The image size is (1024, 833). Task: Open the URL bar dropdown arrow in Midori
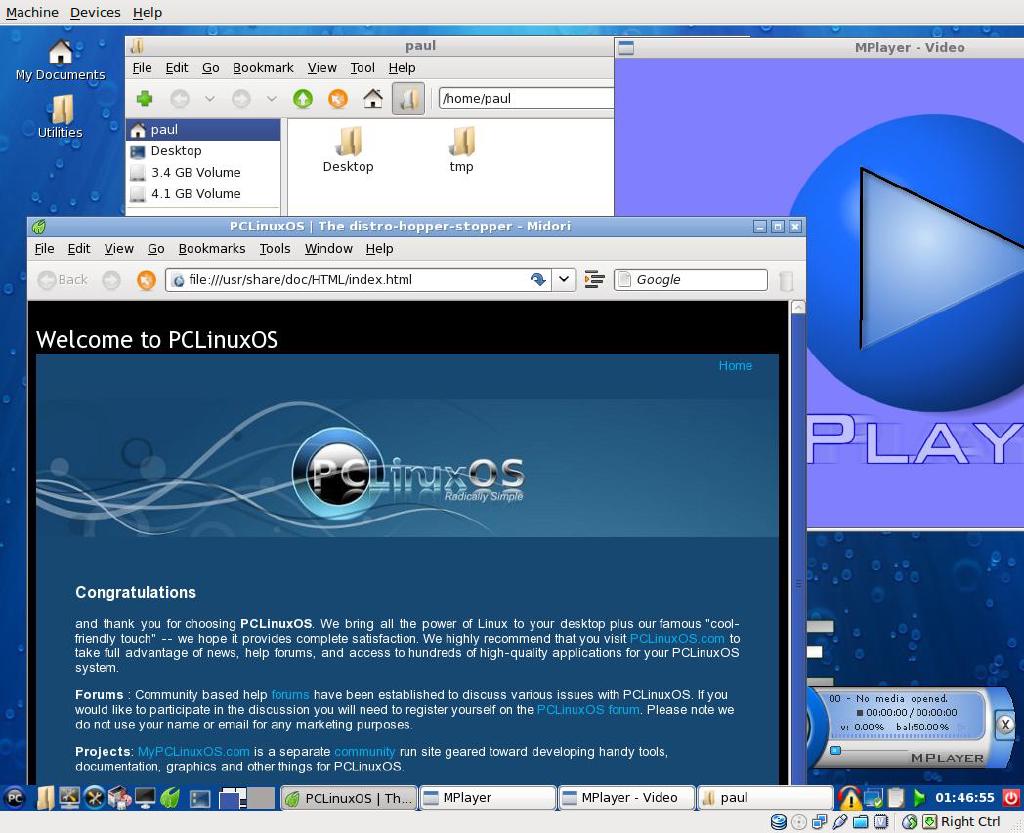pos(563,280)
